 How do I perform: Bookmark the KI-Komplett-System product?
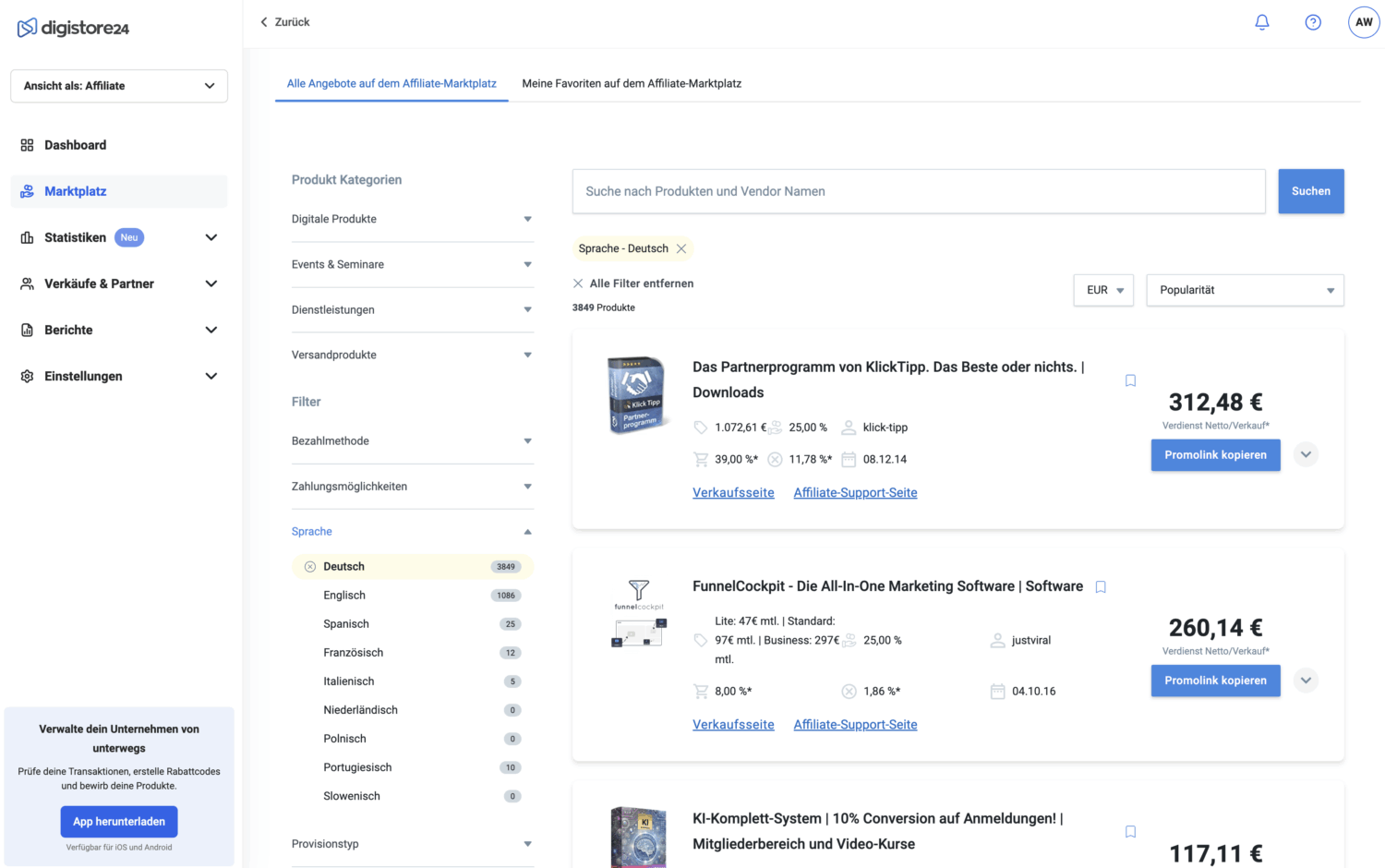(x=1130, y=832)
